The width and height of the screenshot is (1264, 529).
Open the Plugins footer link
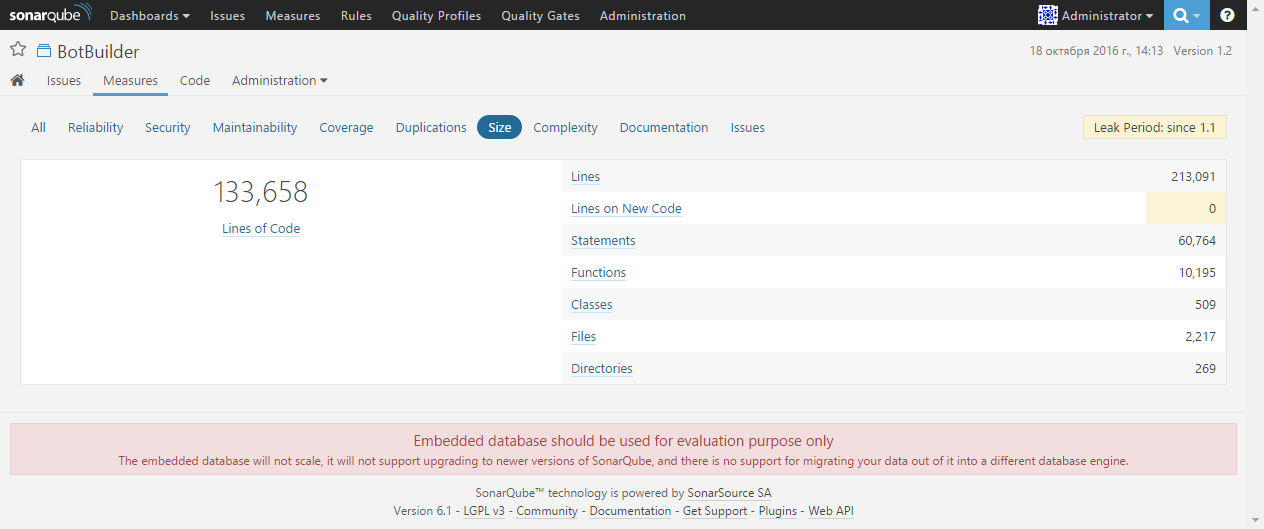coord(778,511)
